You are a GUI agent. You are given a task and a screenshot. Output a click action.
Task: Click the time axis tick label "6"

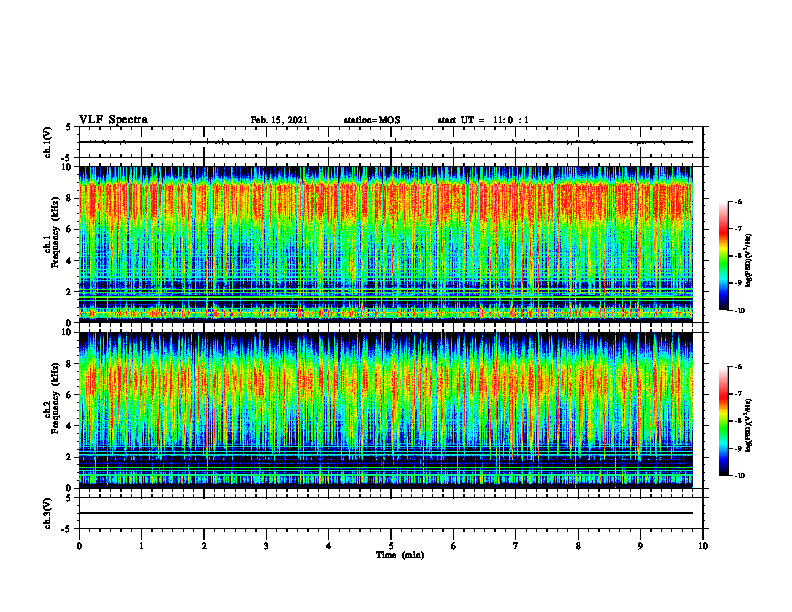pos(454,546)
